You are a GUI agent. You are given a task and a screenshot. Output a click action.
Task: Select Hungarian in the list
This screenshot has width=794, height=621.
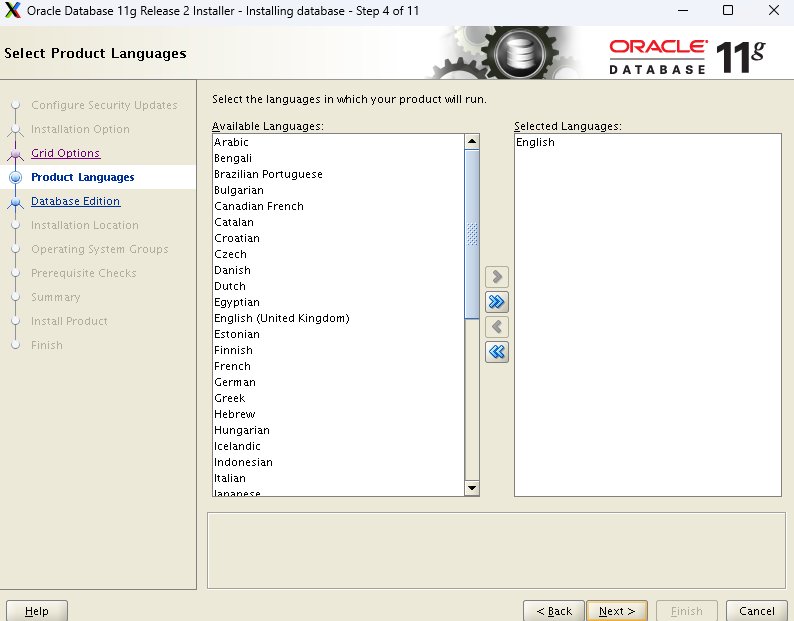click(338, 431)
